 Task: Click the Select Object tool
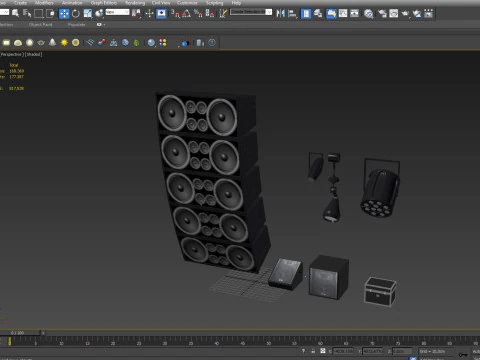click(15, 13)
